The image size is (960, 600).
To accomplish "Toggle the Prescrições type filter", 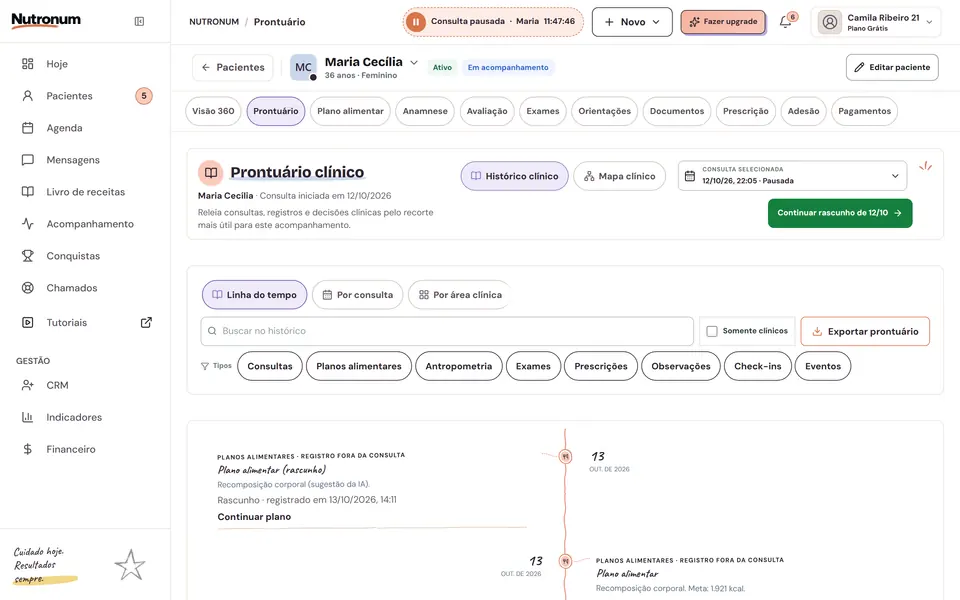I will tap(601, 366).
